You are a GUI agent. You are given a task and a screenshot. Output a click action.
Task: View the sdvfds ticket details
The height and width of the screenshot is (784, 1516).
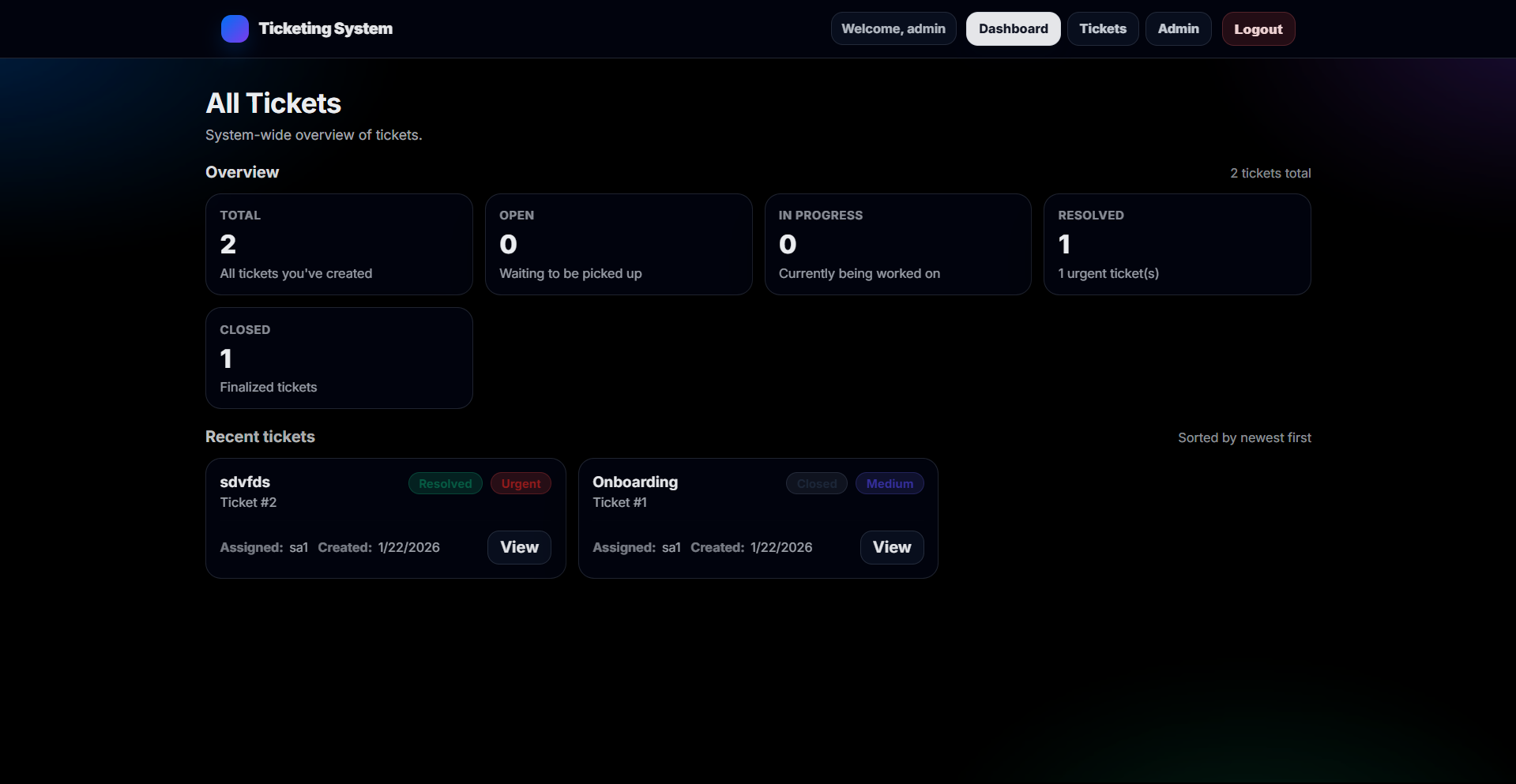(519, 547)
